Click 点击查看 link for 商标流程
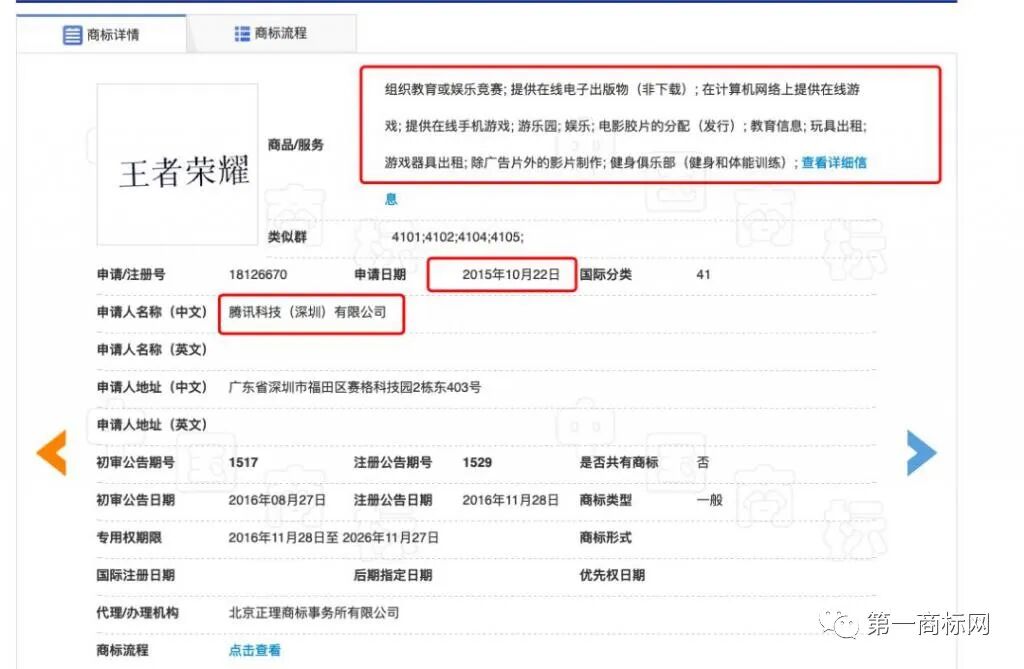Viewport: 1024px width, 669px height. tap(255, 650)
